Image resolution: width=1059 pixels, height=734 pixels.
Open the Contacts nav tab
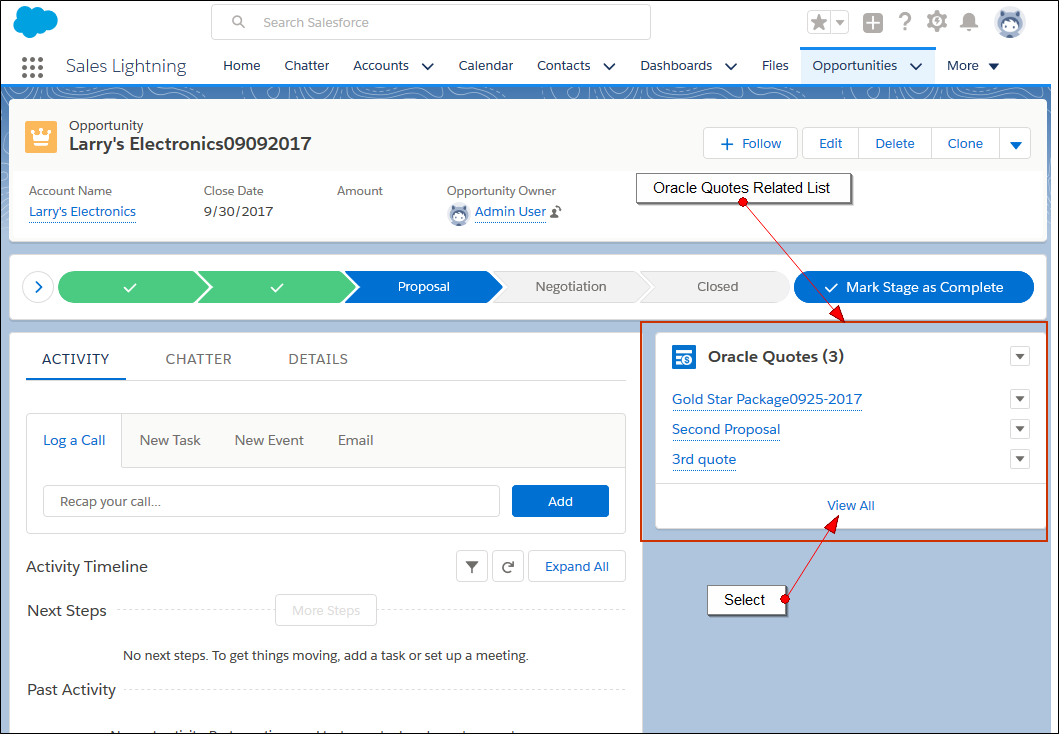563,65
